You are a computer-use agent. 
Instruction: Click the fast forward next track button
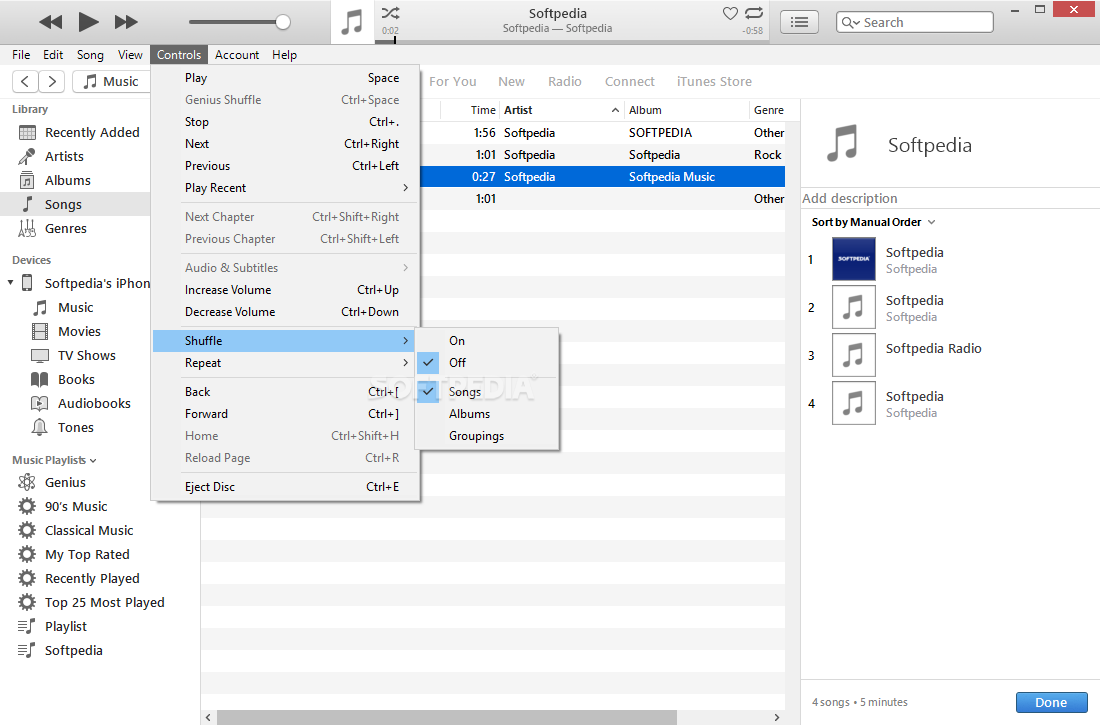point(126,22)
